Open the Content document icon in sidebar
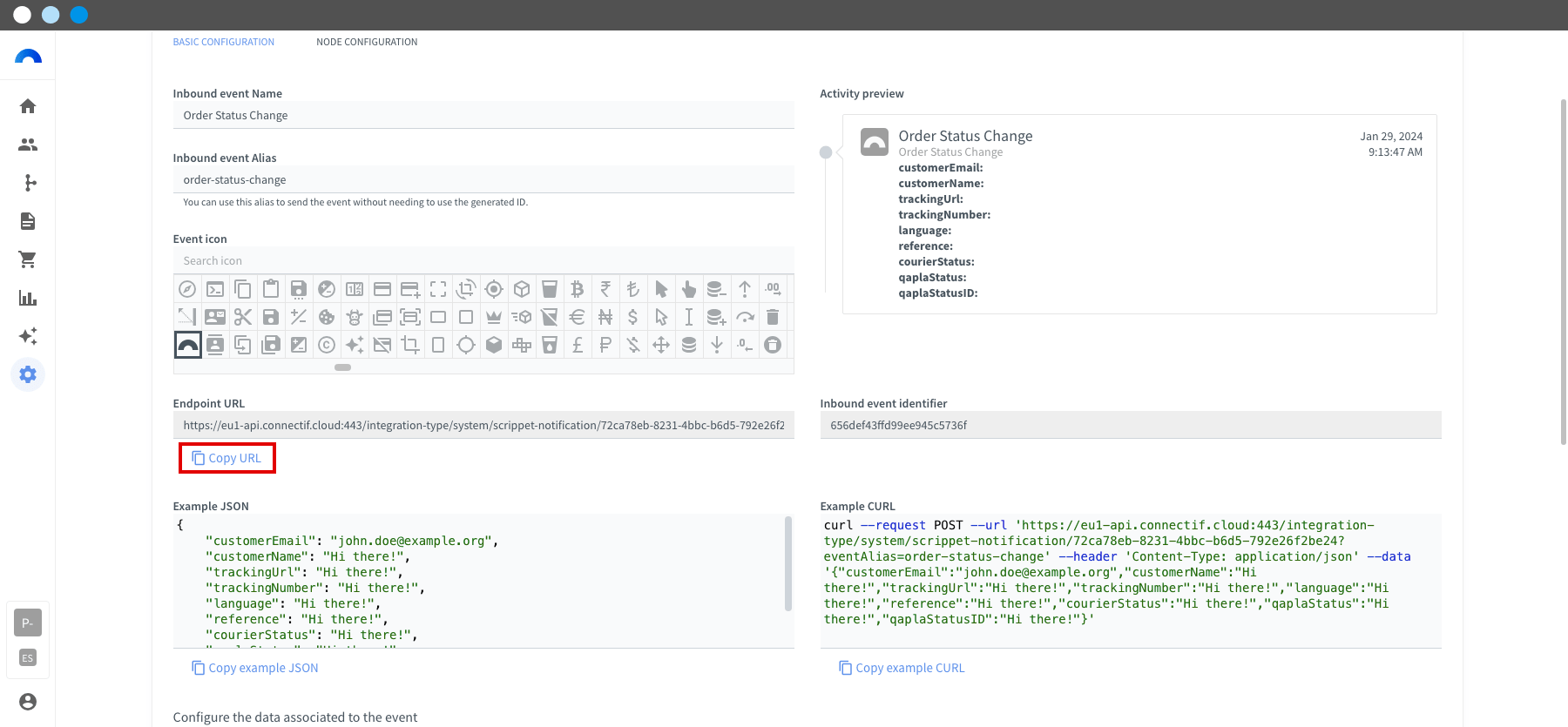Viewport: 1568px width, 727px height. pyautogui.click(x=28, y=221)
